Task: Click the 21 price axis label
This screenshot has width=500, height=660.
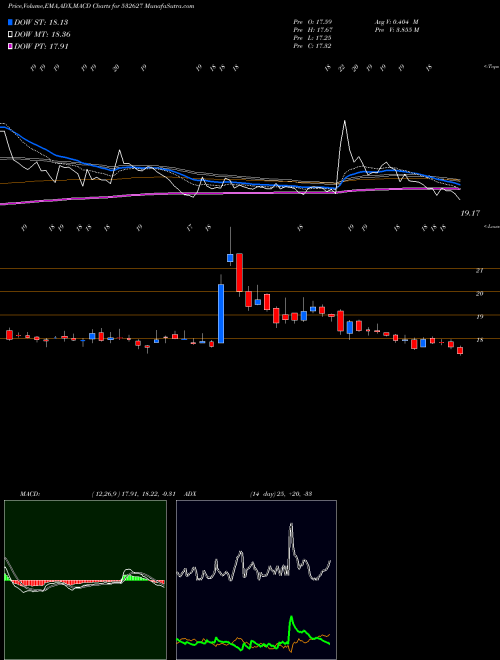Action: click(x=479, y=271)
